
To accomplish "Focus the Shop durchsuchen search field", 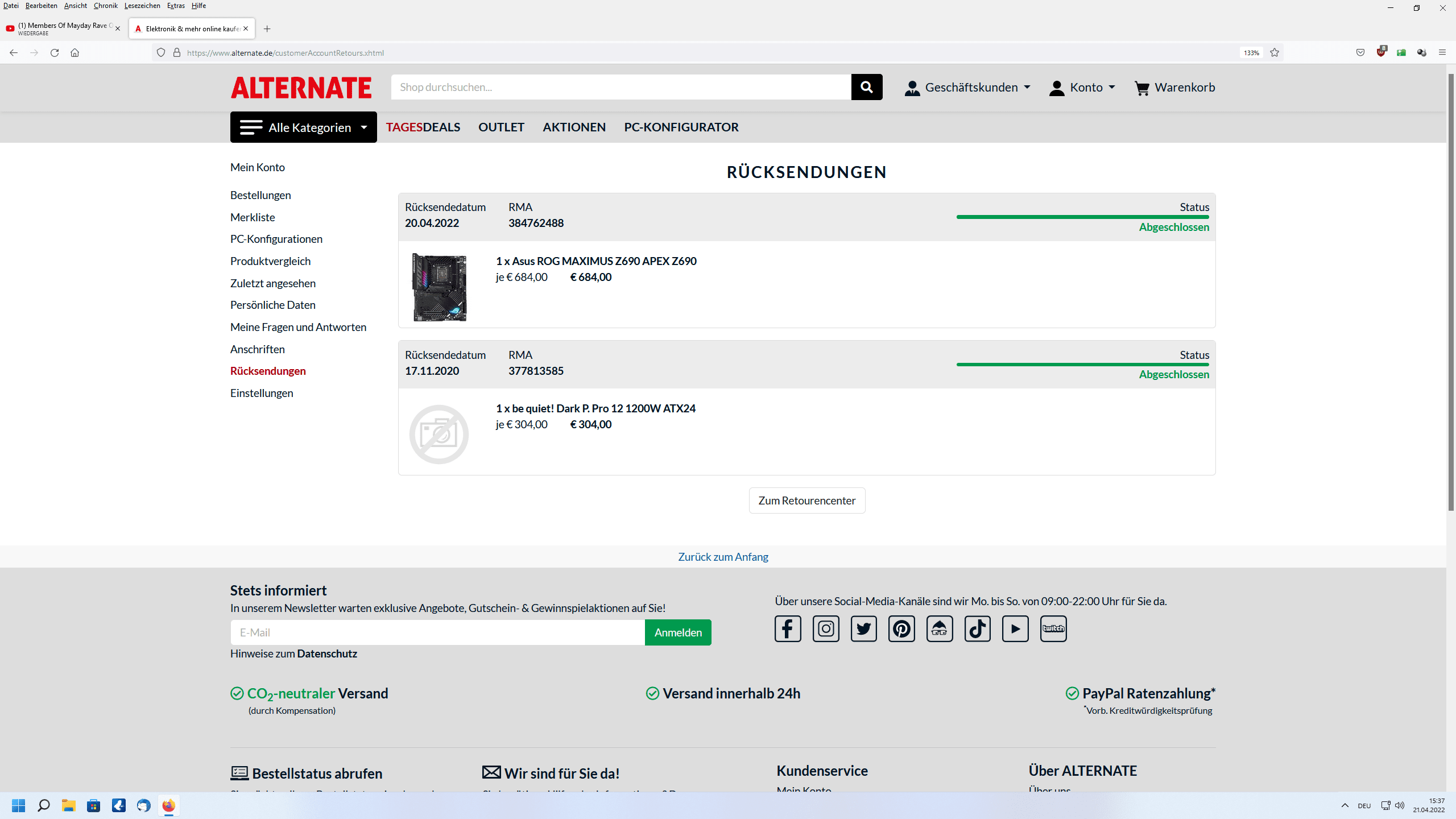I will click(x=621, y=87).
